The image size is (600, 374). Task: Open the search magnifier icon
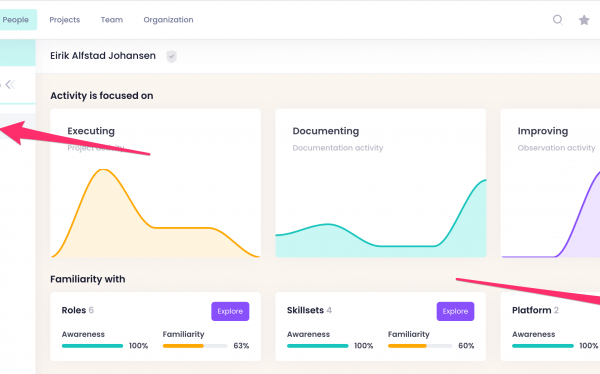click(x=558, y=20)
